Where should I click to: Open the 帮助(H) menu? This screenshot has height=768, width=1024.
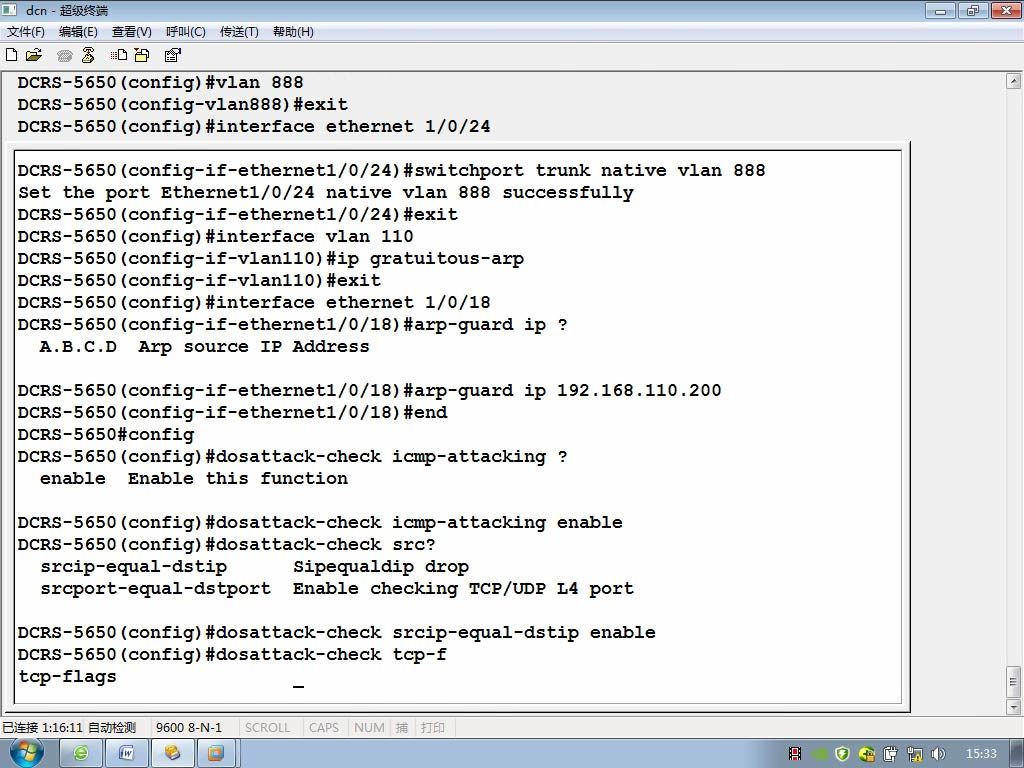(293, 31)
